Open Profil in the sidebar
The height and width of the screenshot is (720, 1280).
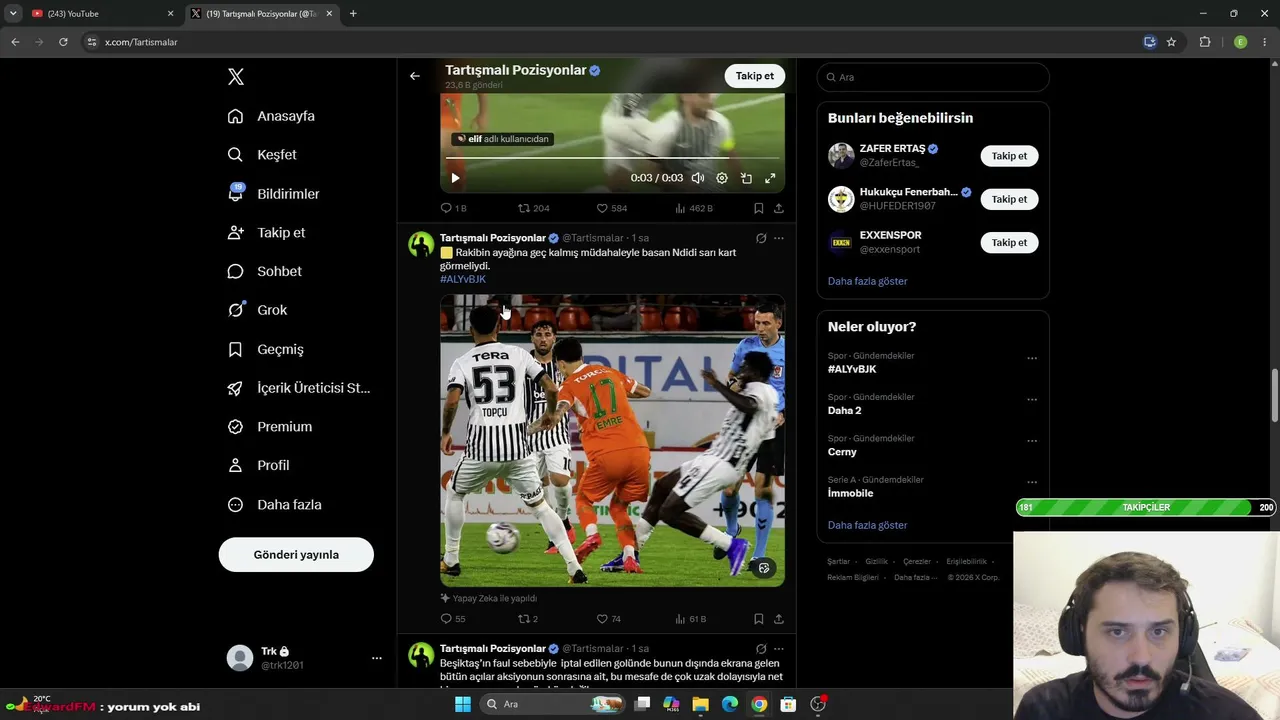[x=259, y=466]
